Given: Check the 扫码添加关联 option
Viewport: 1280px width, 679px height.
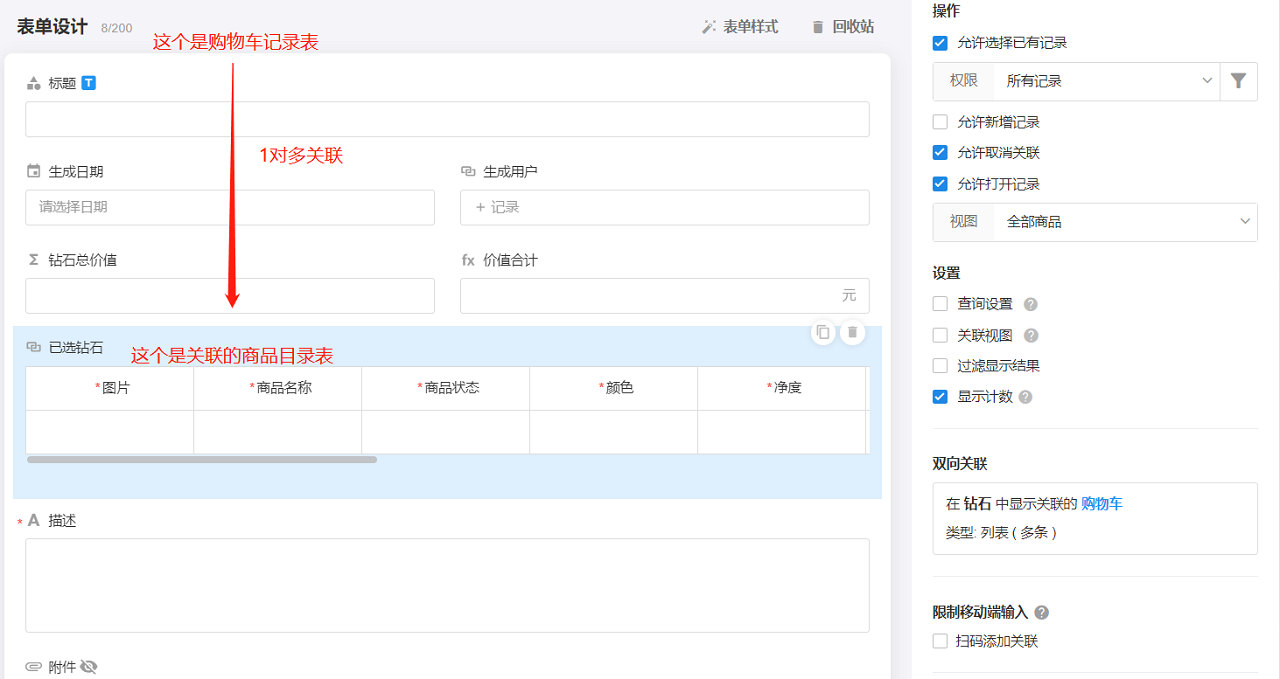Looking at the screenshot, I should (938, 641).
